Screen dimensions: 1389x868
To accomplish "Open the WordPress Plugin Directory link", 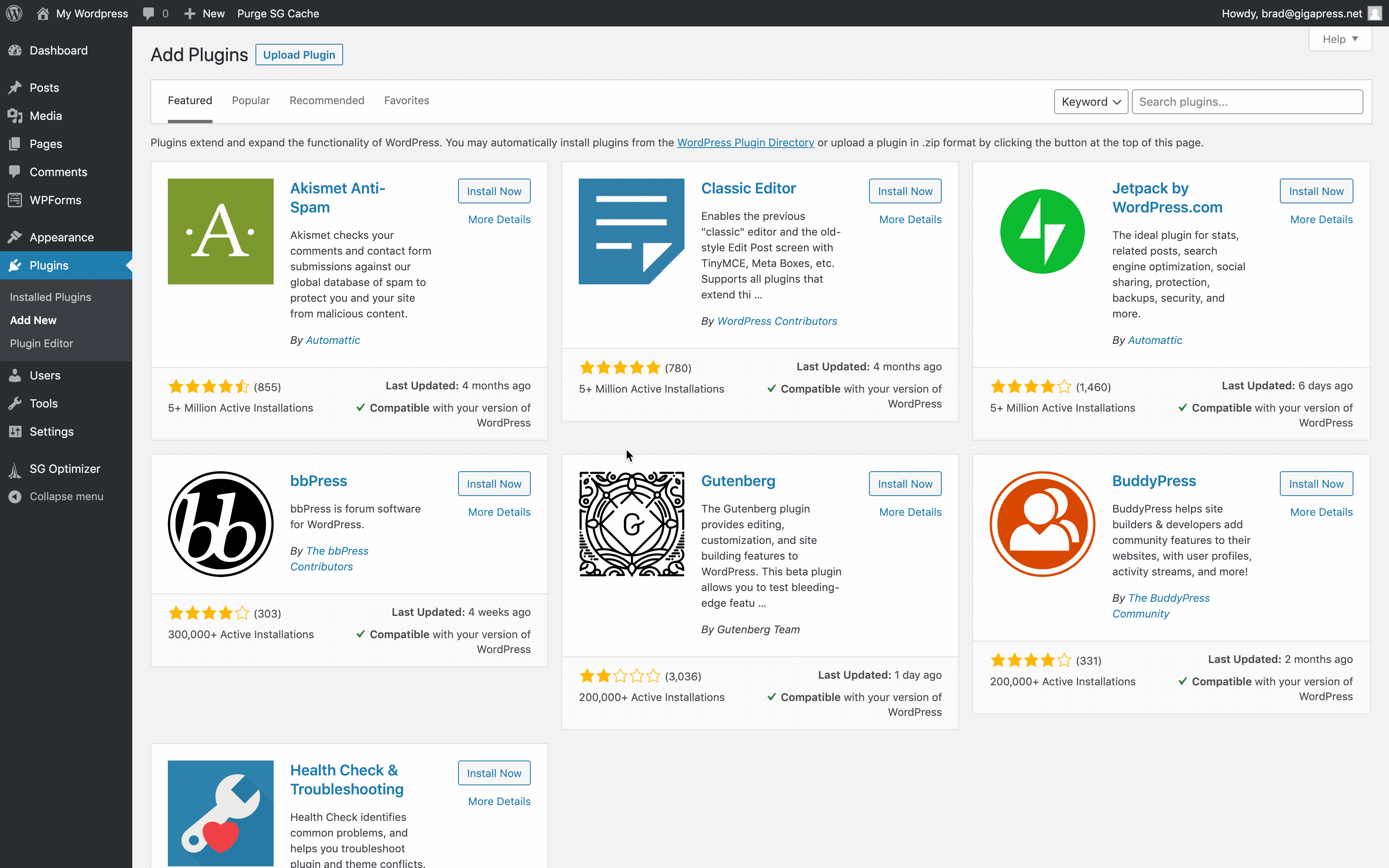I will (746, 142).
